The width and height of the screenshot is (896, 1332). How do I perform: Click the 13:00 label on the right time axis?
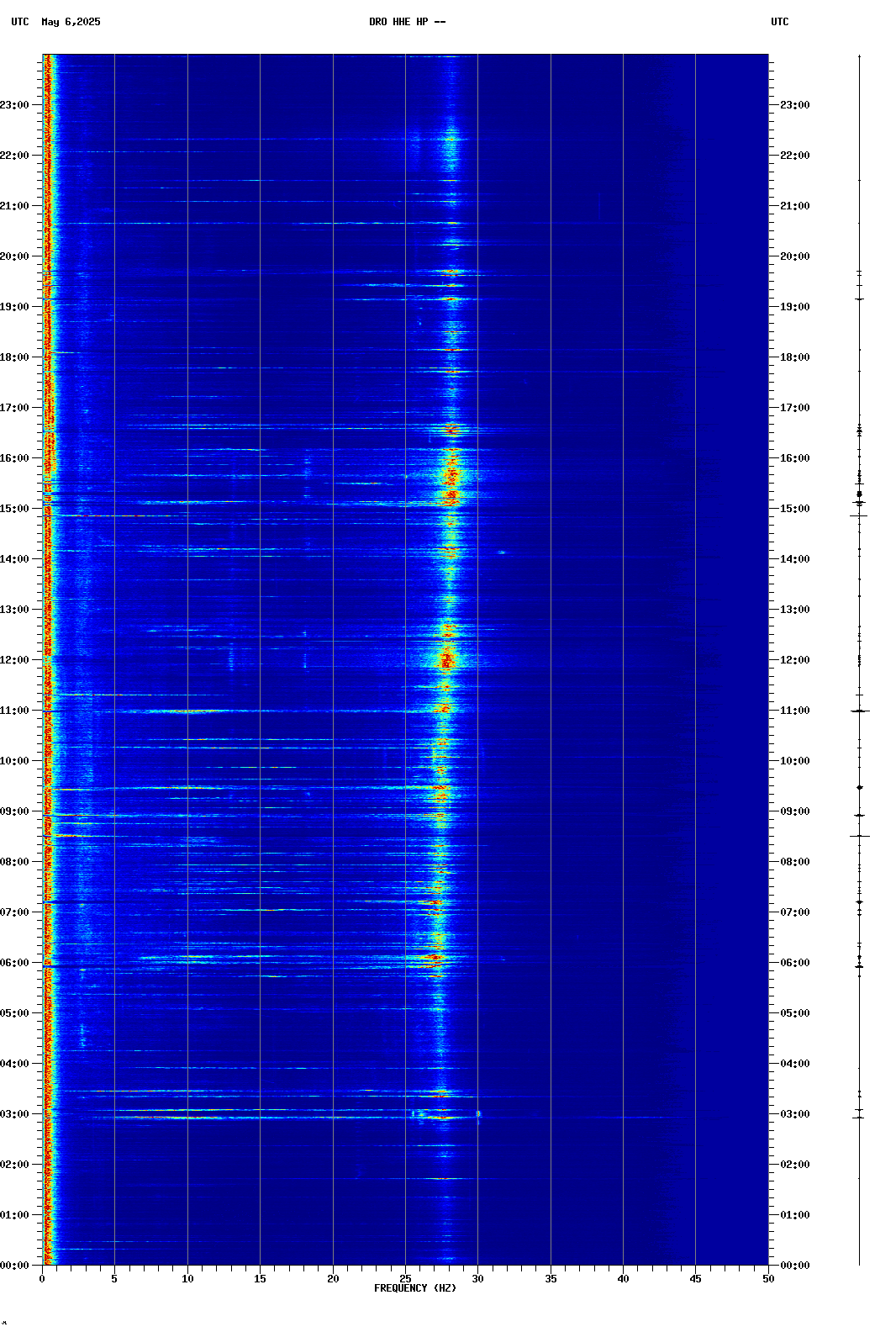click(x=795, y=610)
